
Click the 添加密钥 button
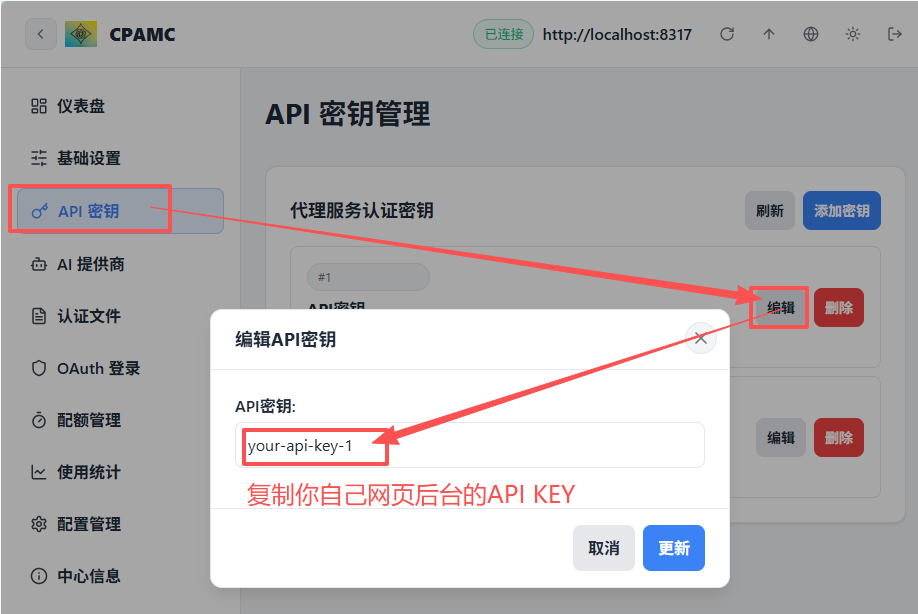click(x=841, y=211)
